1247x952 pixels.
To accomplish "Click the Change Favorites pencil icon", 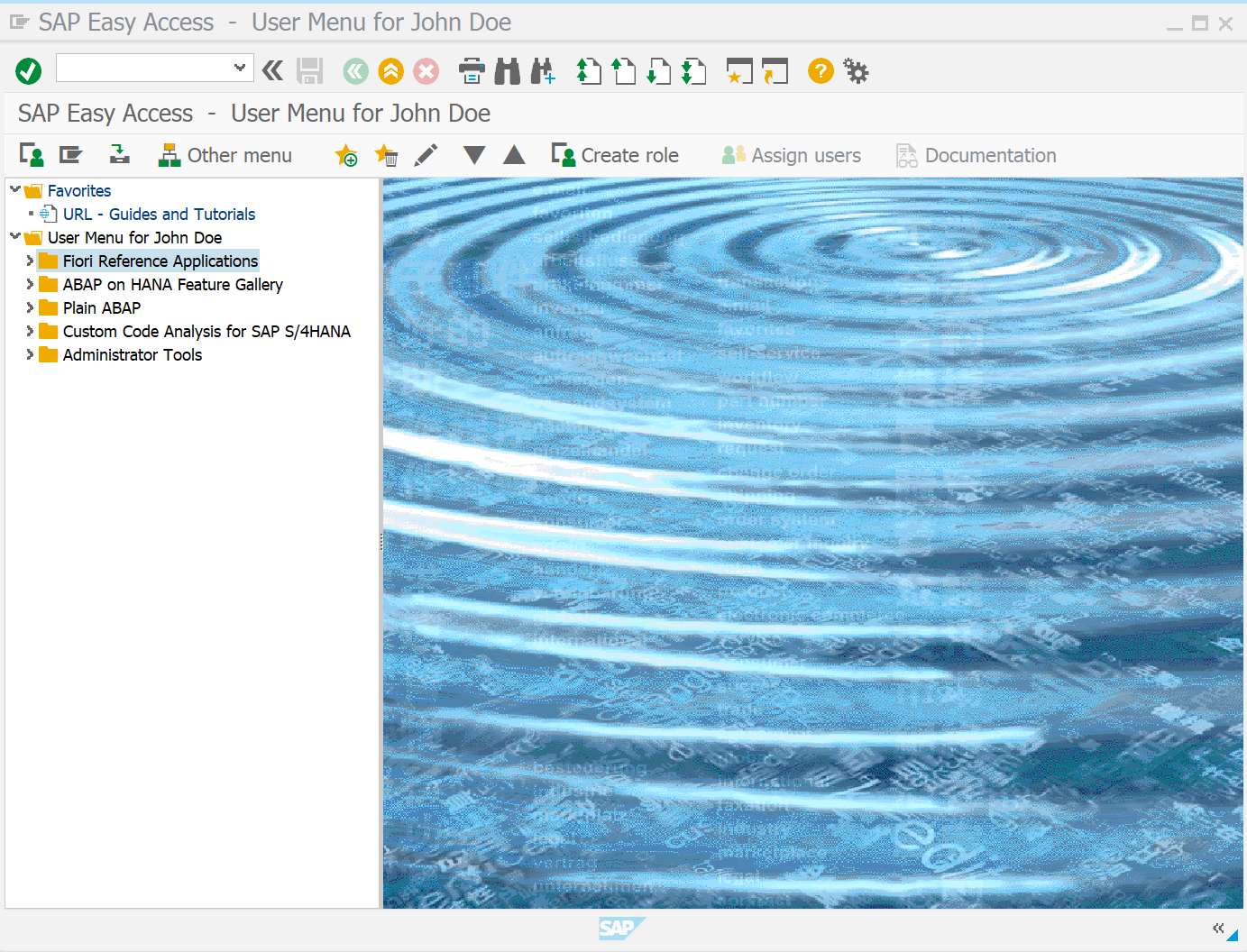I will [x=426, y=155].
